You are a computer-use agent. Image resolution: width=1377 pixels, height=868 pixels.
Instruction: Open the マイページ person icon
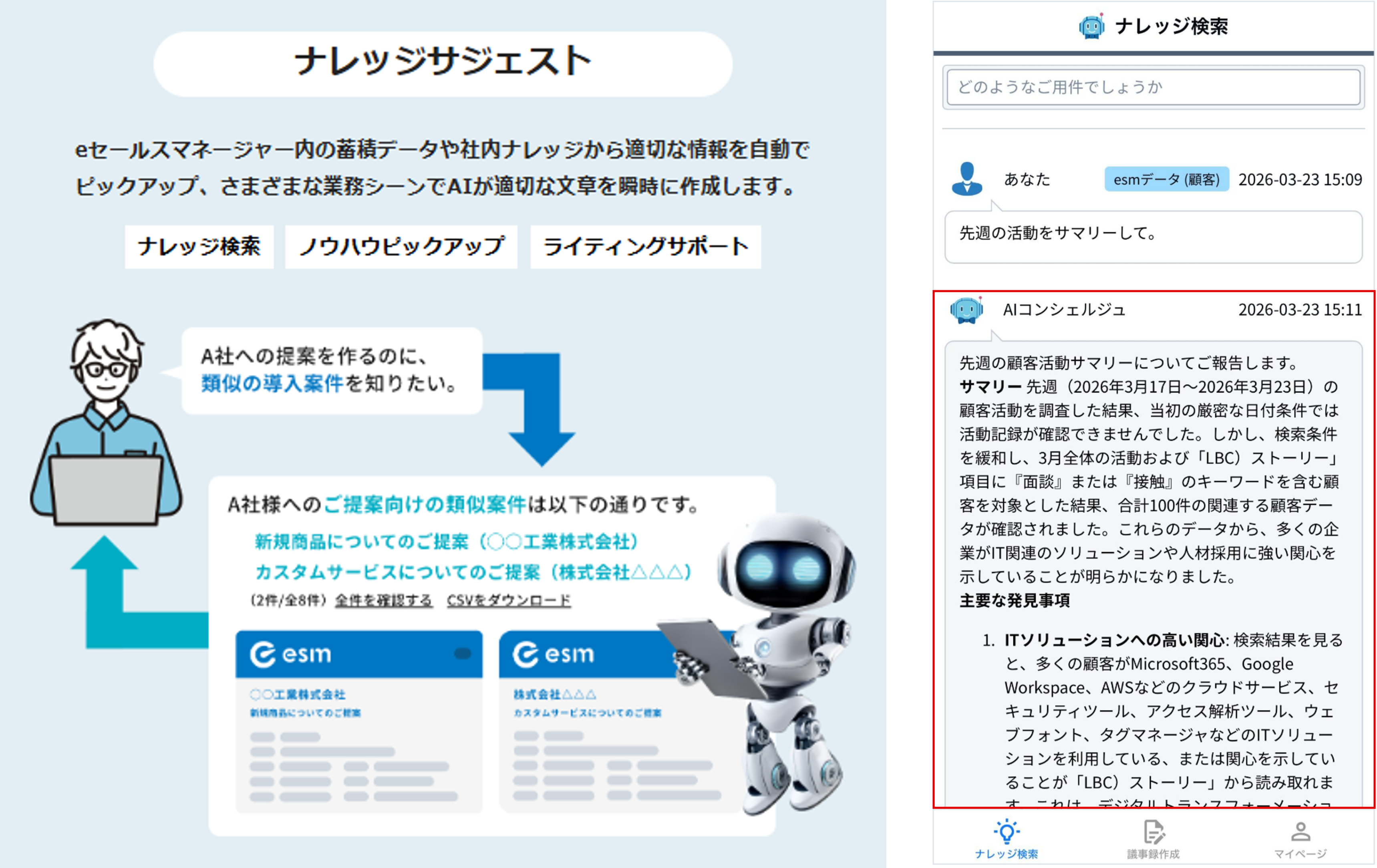click(1300, 832)
